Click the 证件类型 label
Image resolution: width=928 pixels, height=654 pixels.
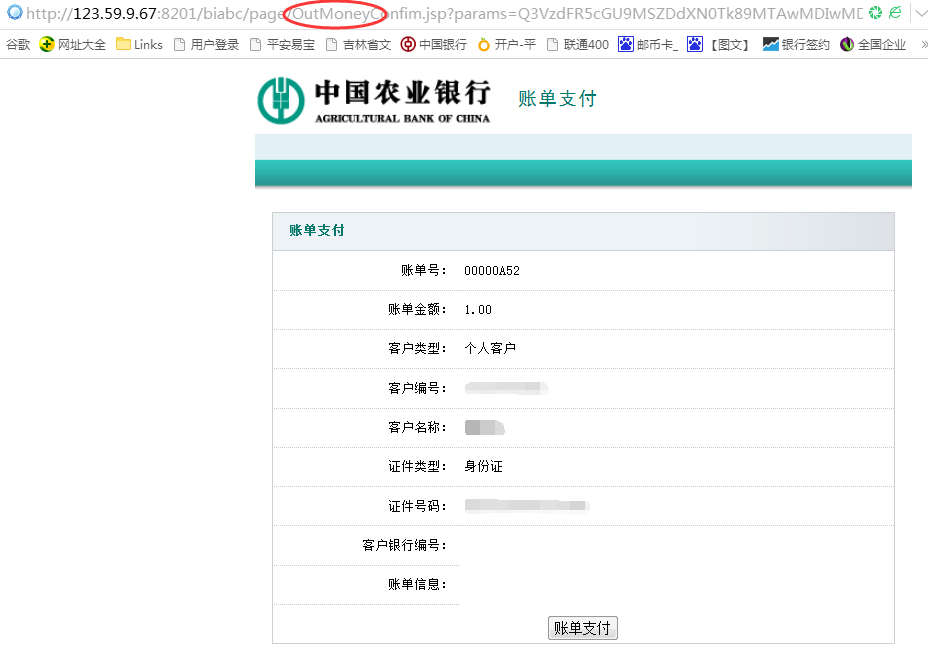417,466
